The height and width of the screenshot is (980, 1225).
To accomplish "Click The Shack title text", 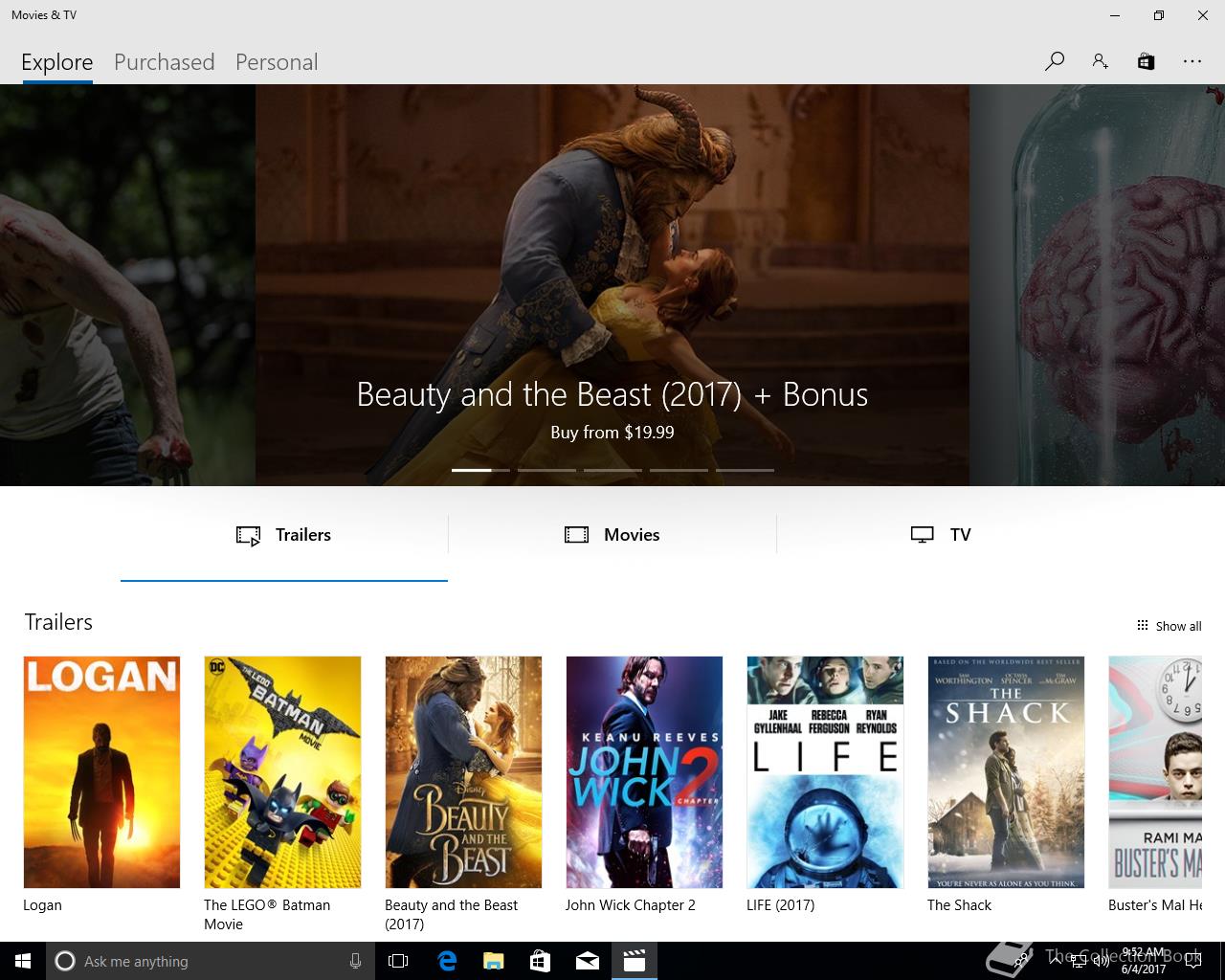I will click(959, 905).
